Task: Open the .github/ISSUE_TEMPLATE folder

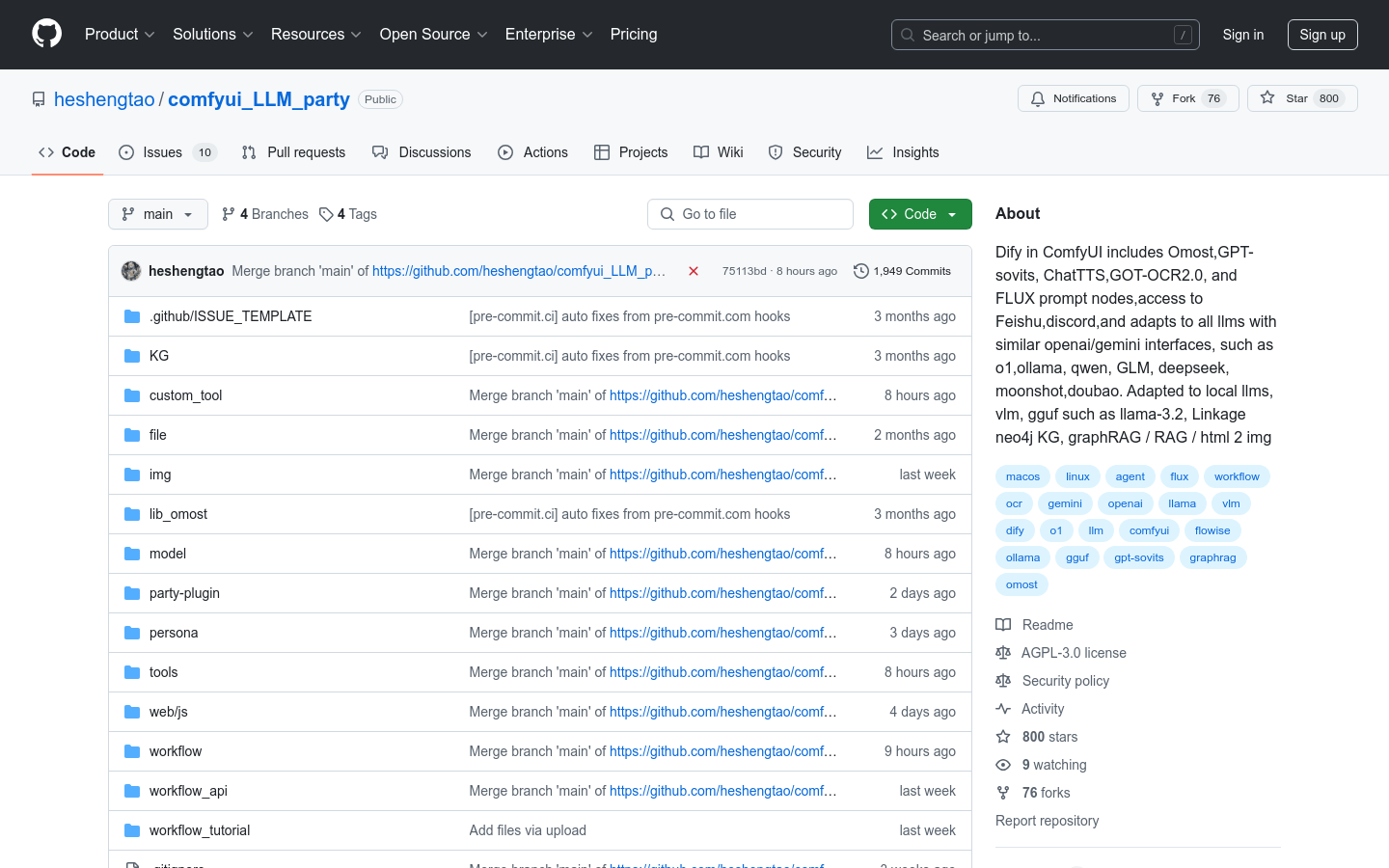Action: coord(231,316)
